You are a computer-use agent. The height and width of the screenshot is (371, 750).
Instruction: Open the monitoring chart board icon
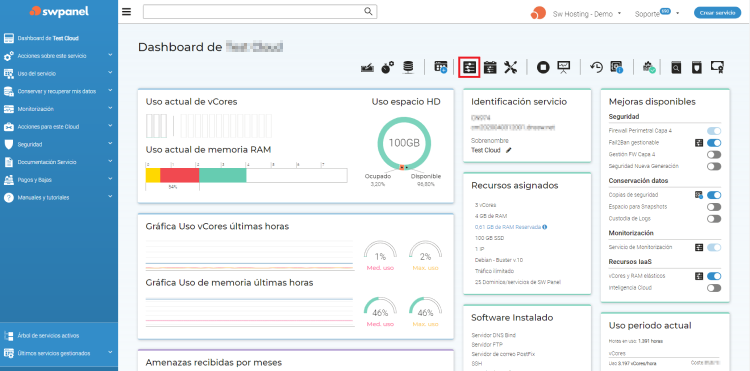click(x=563, y=67)
